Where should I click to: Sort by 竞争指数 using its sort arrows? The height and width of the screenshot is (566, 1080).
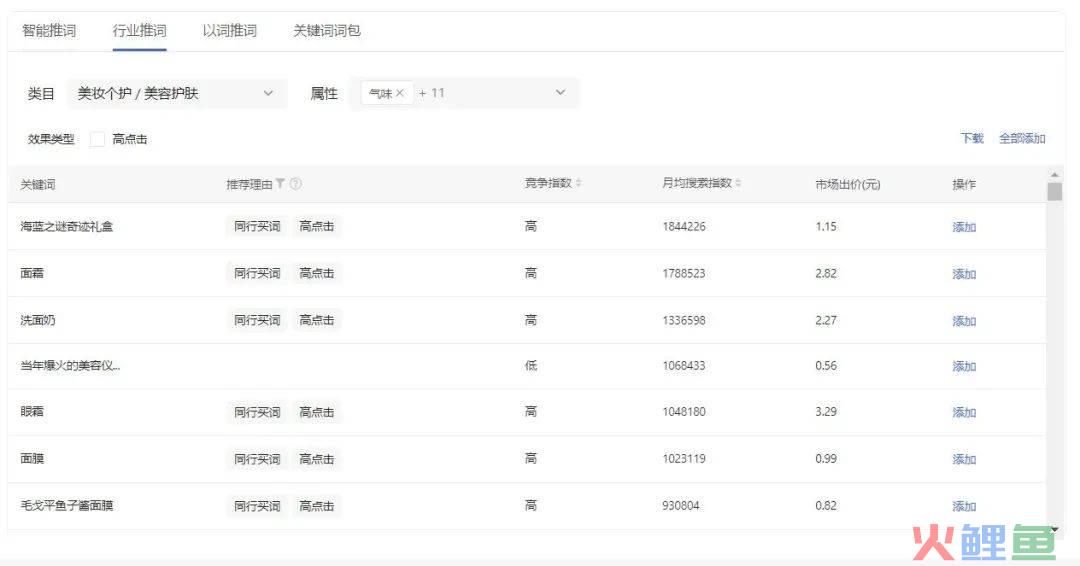tap(579, 184)
